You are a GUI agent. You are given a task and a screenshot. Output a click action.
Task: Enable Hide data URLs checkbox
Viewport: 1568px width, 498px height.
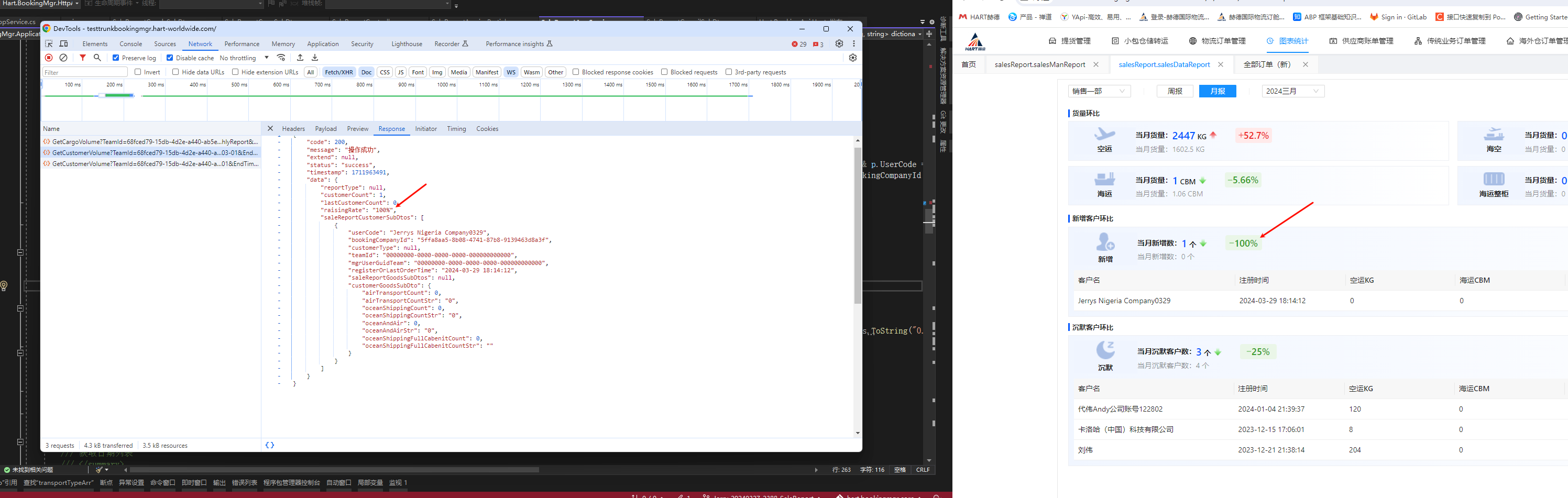(x=176, y=72)
